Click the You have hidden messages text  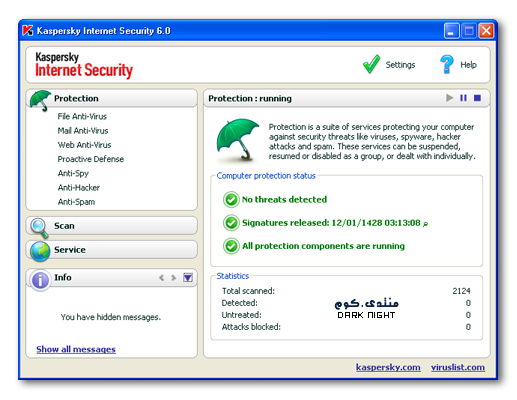pos(111,317)
